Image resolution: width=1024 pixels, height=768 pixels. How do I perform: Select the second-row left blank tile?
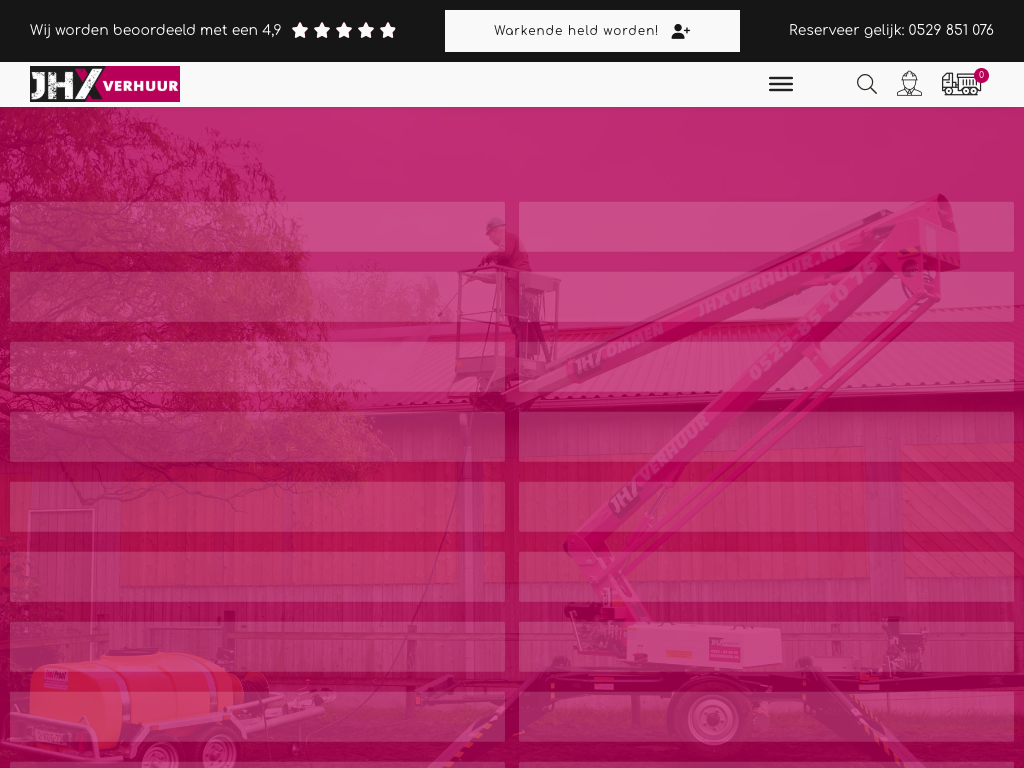[257, 297]
